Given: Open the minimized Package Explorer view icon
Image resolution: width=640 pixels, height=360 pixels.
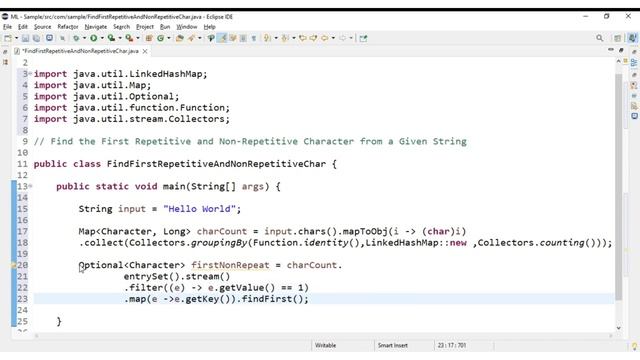Looking at the screenshot, I should pos(5,62).
